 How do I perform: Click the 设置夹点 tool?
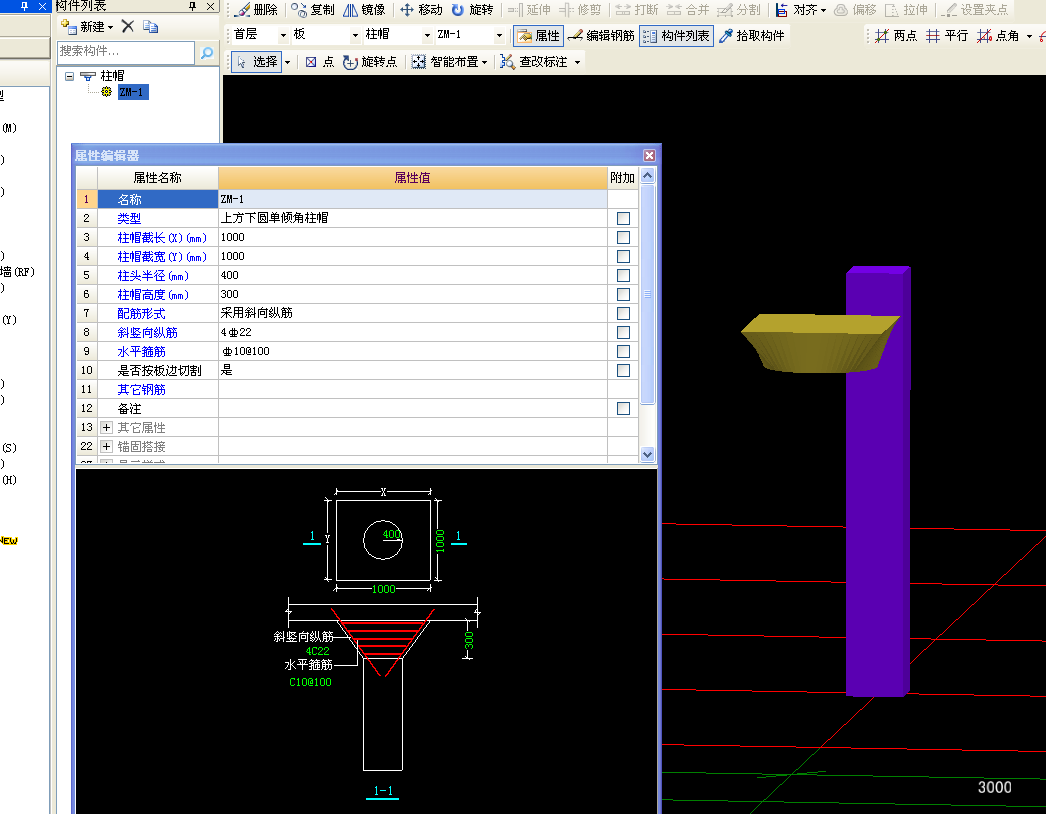coord(975,10)
